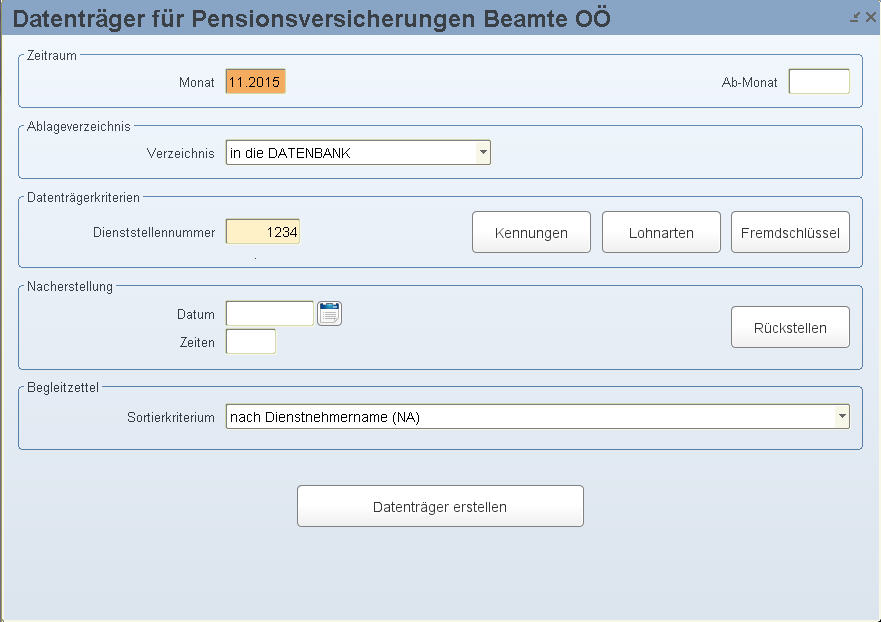This screenshot has height=622, width=881.
Task: Select the 'in die DATENBANK' combo box
Action: click(358, 152)
